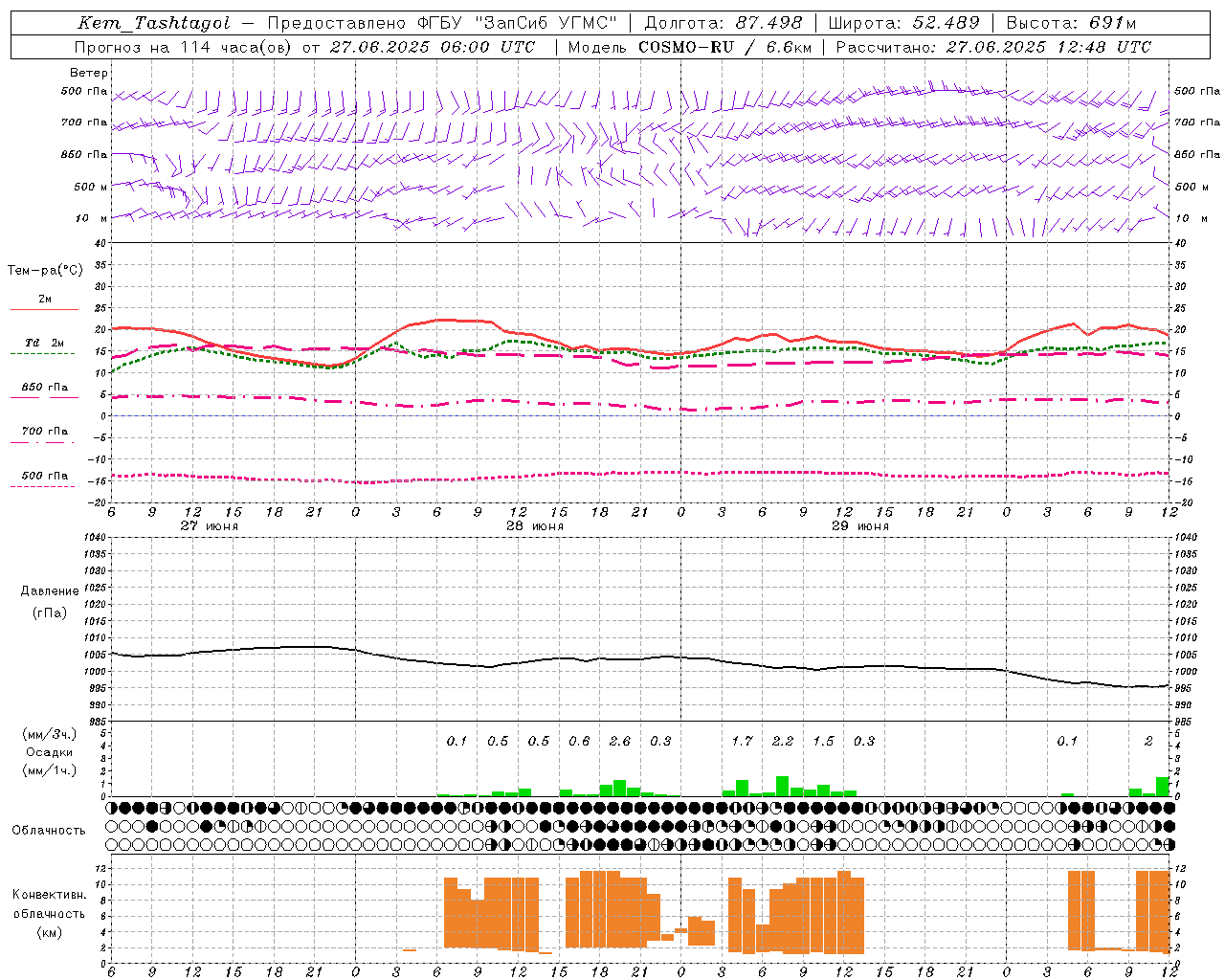This screenshot has height=980, width=1225.
Task: Click the (мм/3ч.) units label
Action: [x=50, y=734]
